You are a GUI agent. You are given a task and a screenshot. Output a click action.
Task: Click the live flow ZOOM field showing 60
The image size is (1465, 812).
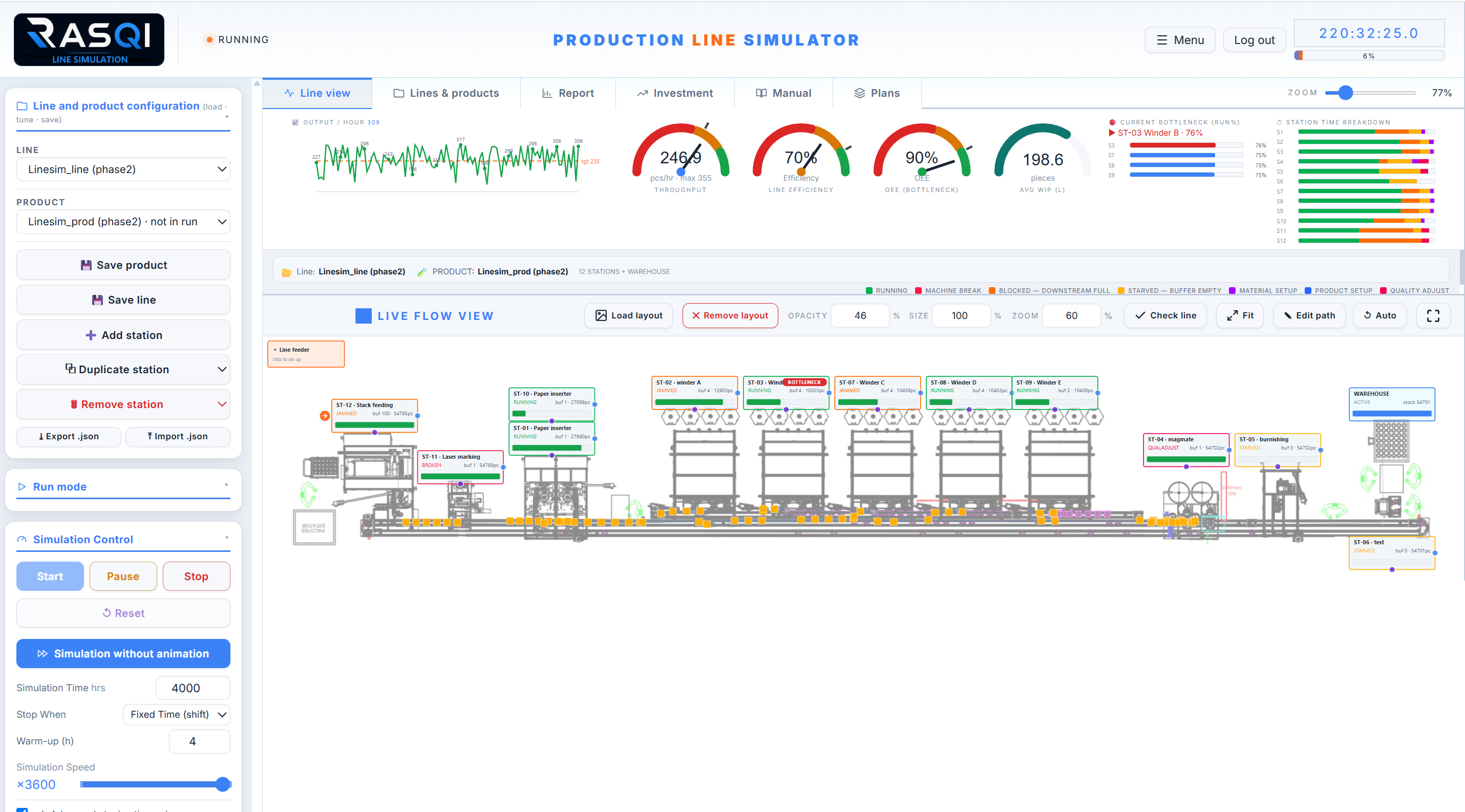tap(1071, 315)
